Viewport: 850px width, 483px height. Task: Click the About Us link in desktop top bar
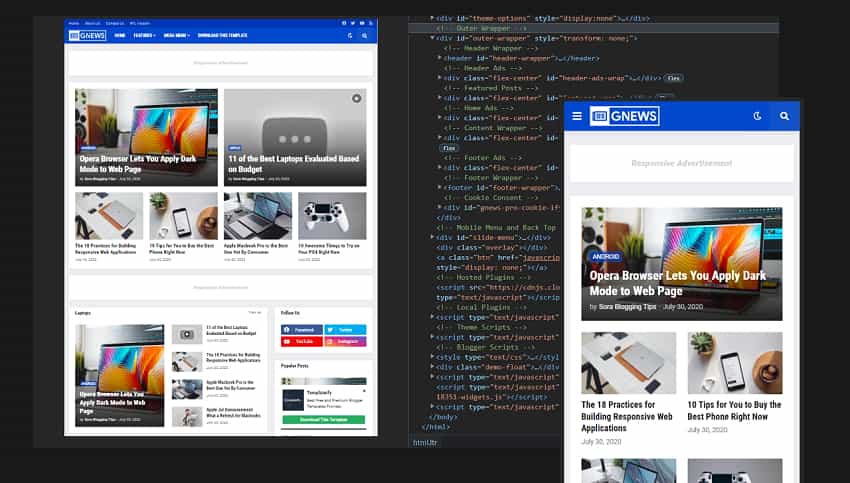click(x=93, y=23)
